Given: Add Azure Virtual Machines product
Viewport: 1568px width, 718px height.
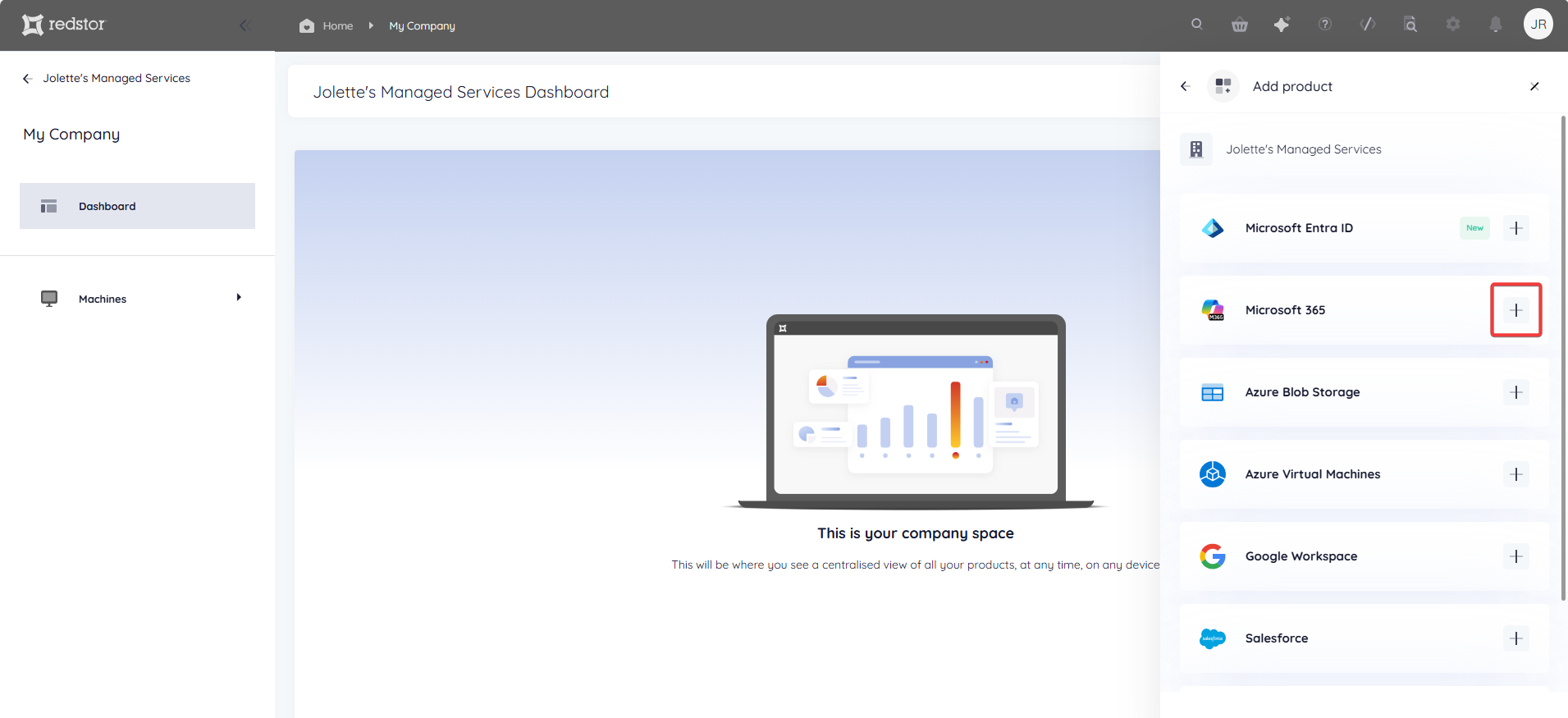Looking at the screenshot, I should [x=1516, y=474].
